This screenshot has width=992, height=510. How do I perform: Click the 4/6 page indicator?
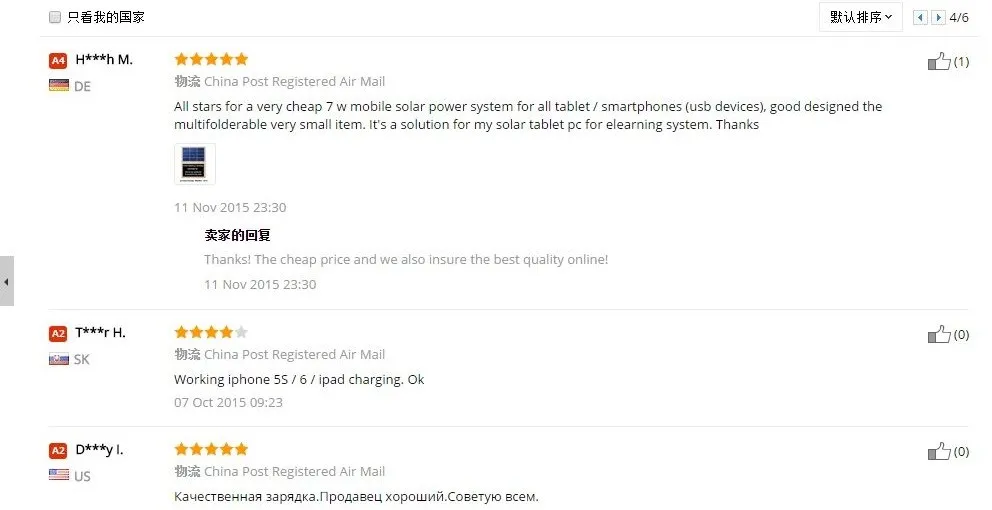tap(959, 17)
